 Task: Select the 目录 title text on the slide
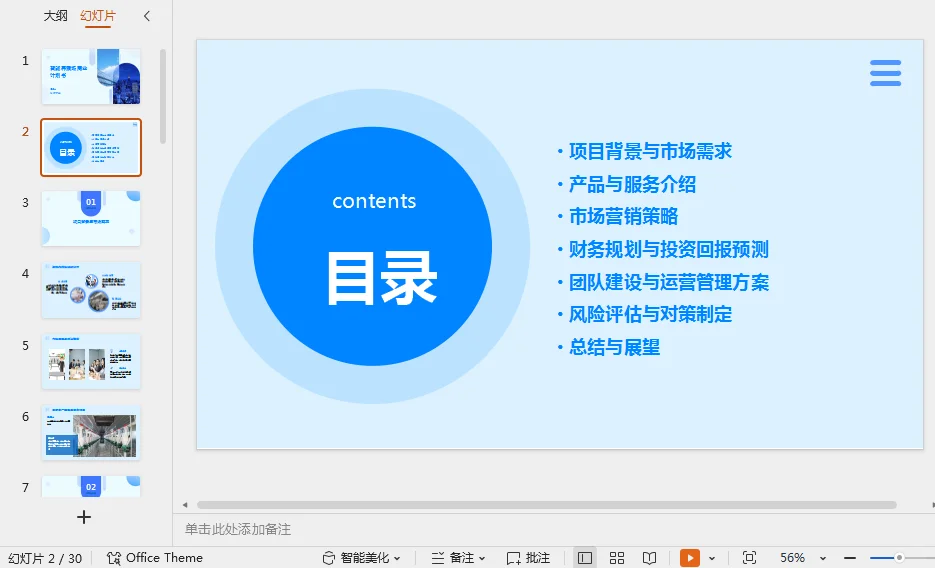point(382,278)
